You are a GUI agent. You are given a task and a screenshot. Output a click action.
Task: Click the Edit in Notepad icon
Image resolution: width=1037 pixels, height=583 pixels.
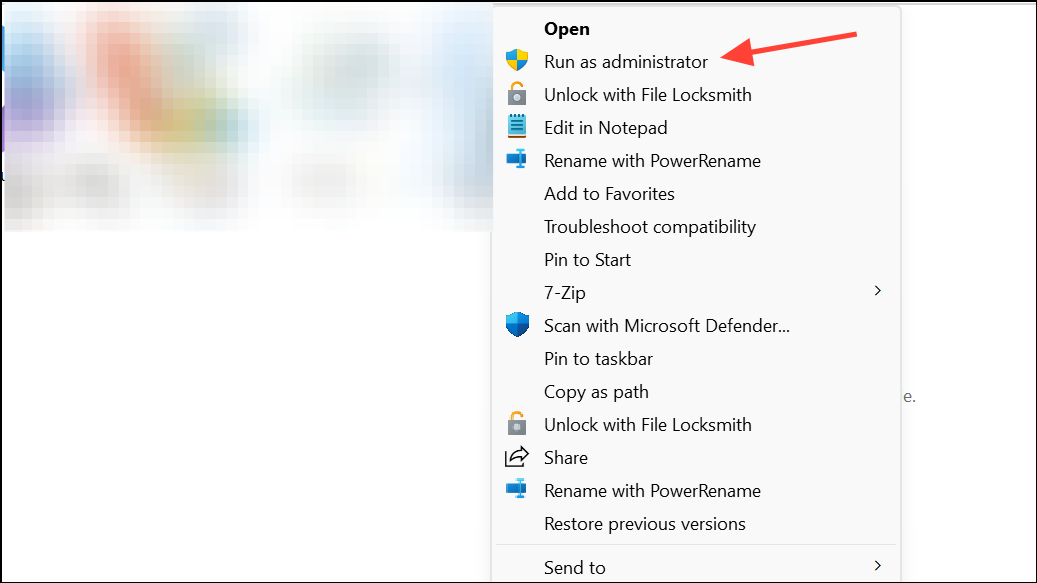pyautogui.click(x=516, y=127)
